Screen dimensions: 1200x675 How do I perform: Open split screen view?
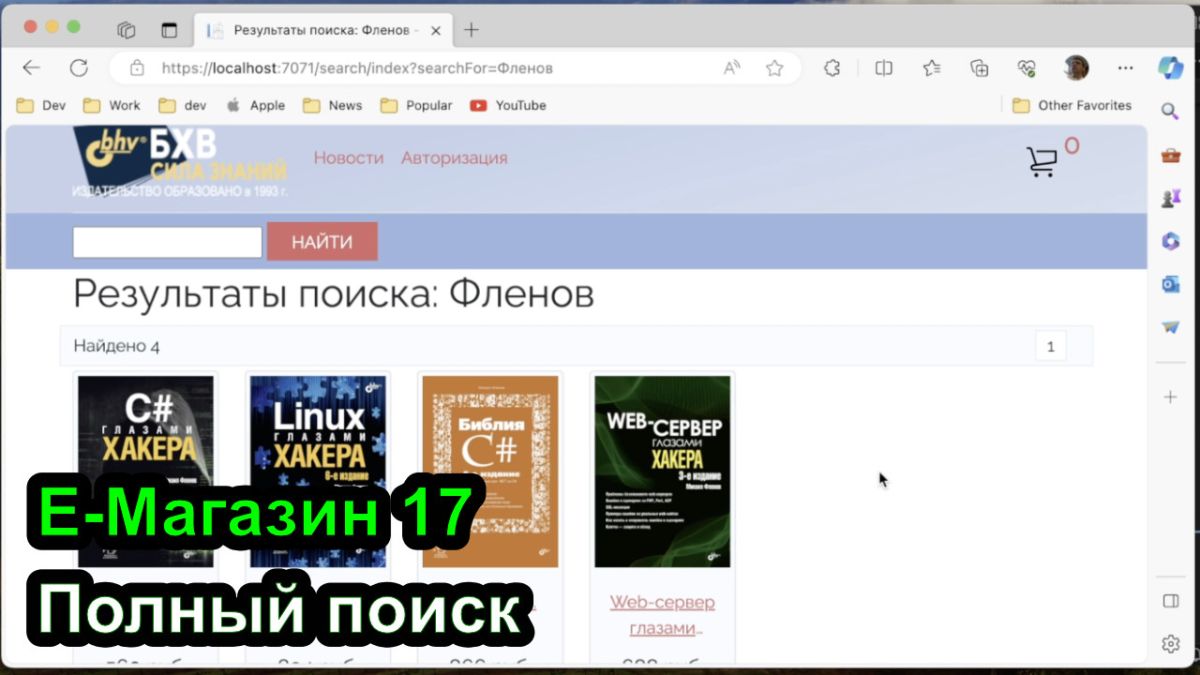[x=884, y=68]
